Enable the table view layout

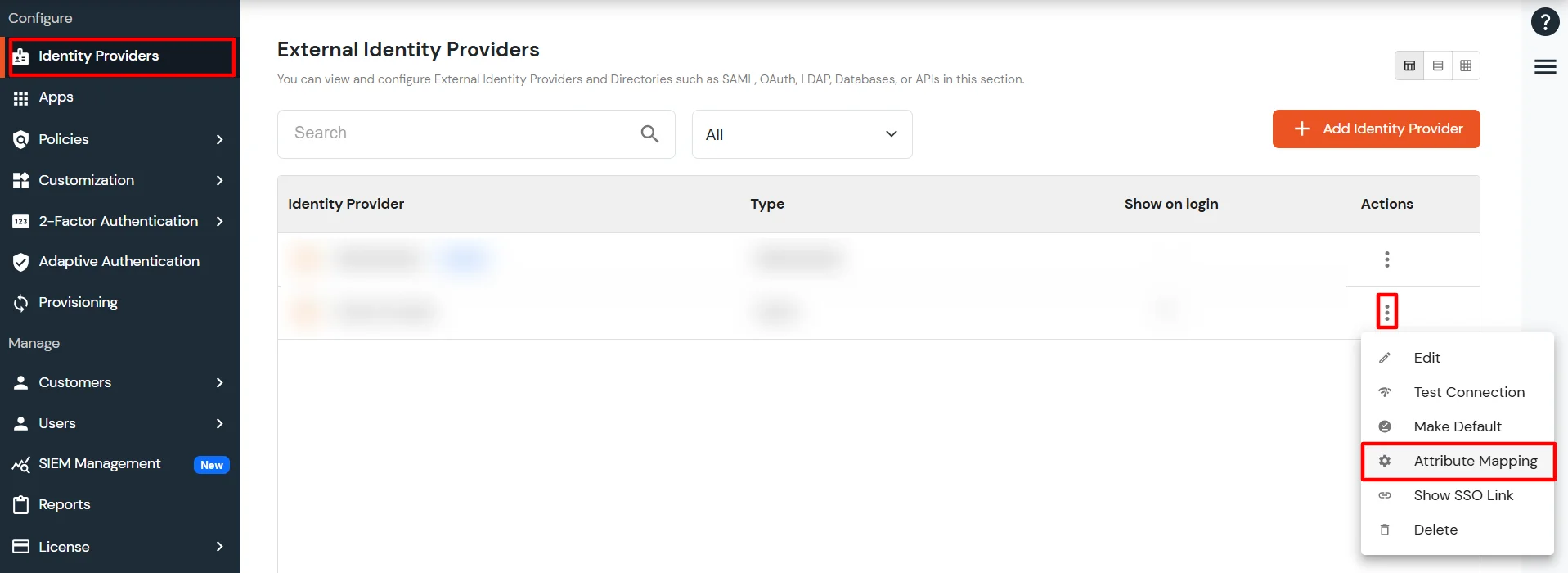(x=1409, y=65)
